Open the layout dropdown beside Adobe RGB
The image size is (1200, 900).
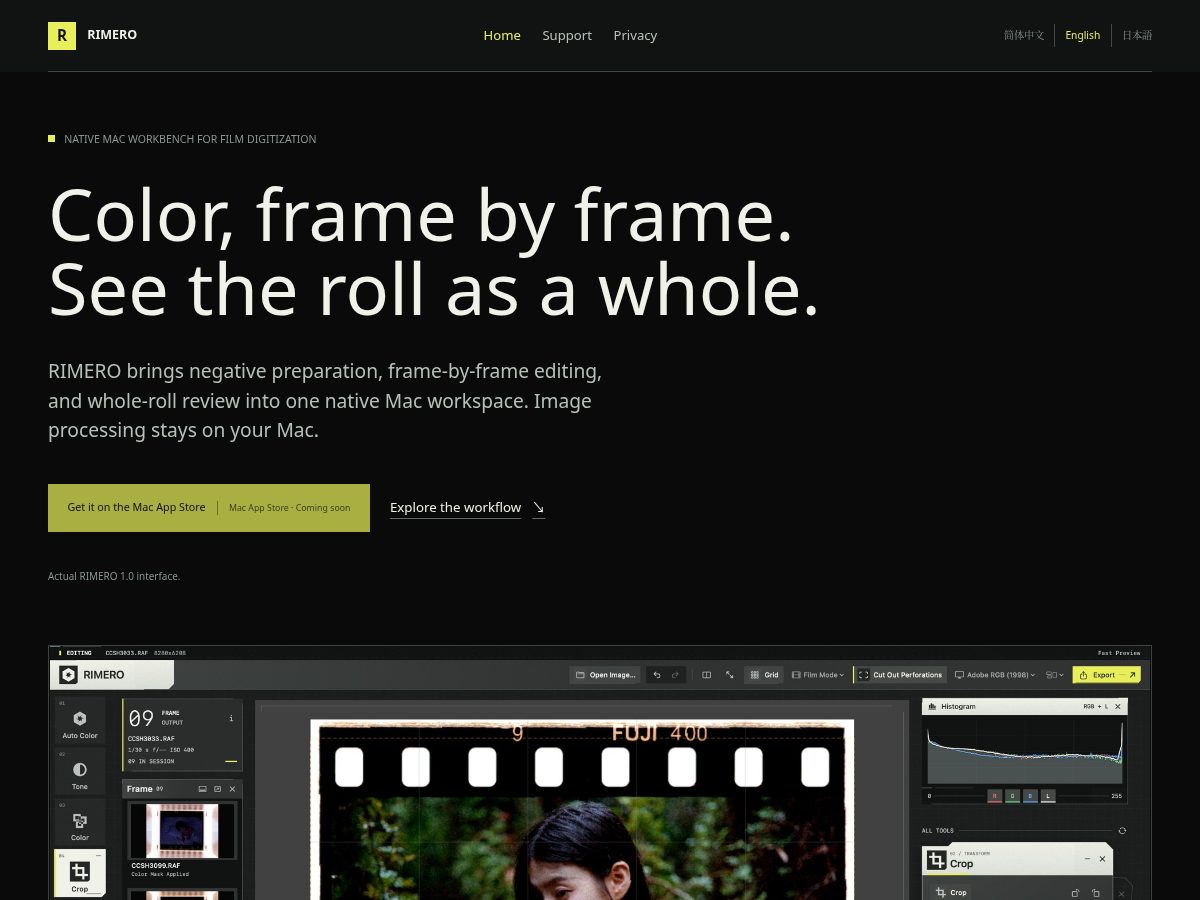coord(1055,675)
